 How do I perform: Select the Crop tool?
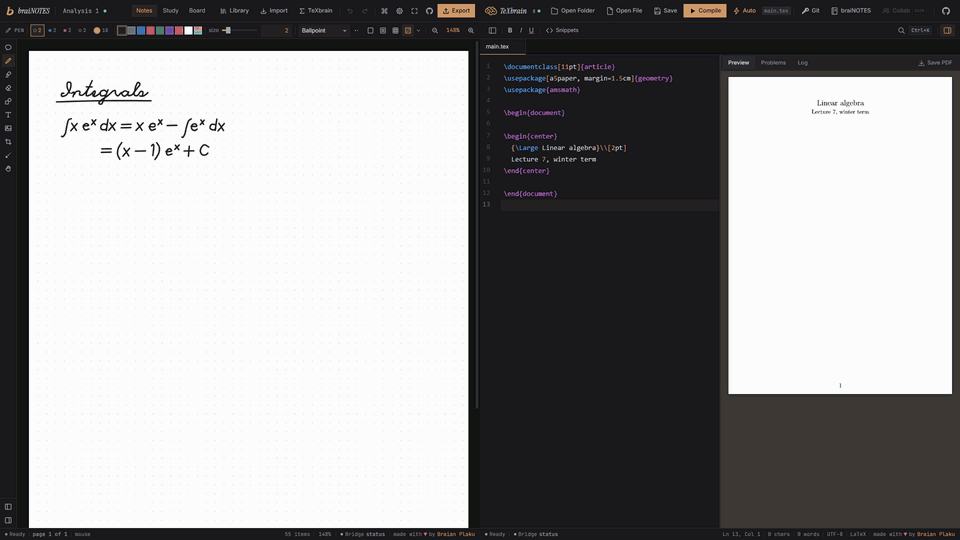(x=8, y=141)
